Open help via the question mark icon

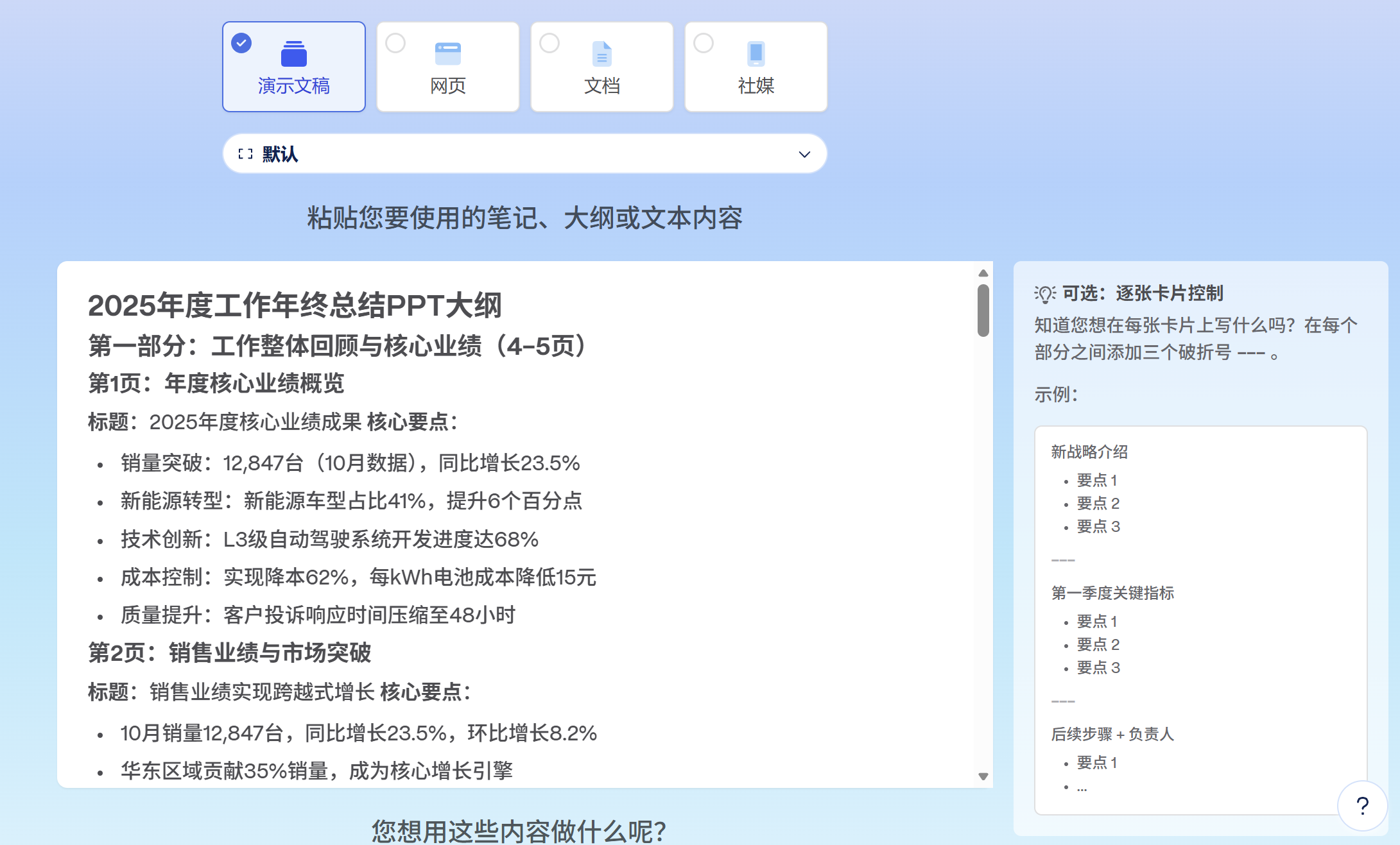pyautogui.click(x=1361, y=805)
